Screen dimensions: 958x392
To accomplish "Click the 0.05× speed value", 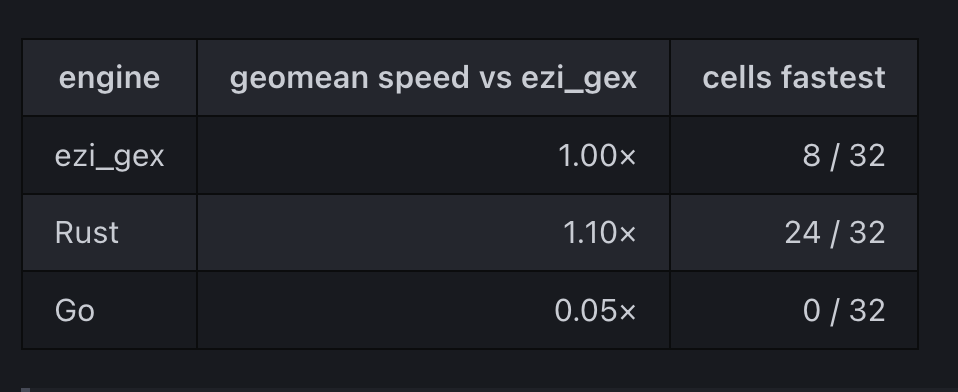I will tap(595, 310).
